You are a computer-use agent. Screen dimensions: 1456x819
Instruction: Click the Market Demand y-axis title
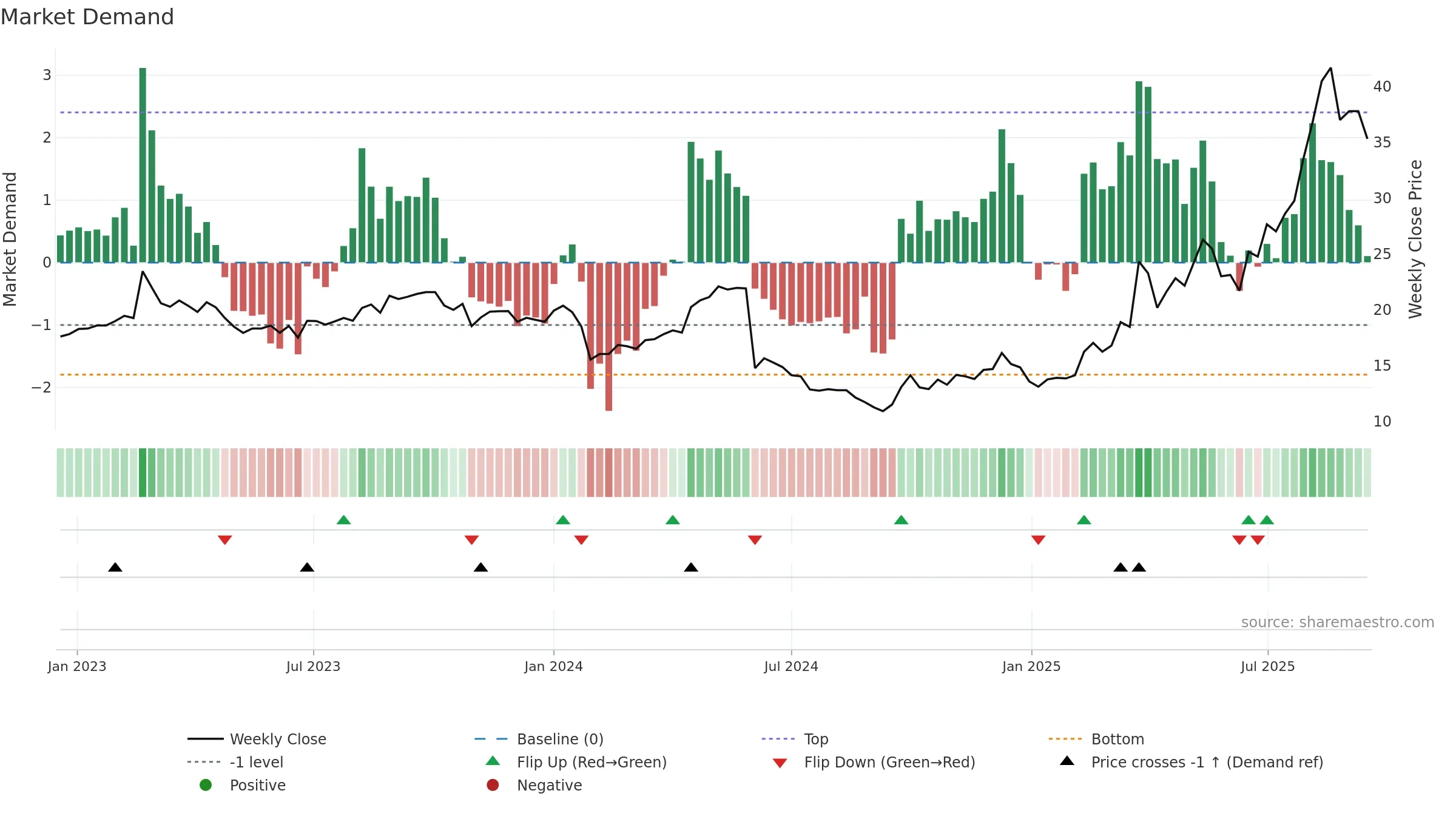[10, 239]
